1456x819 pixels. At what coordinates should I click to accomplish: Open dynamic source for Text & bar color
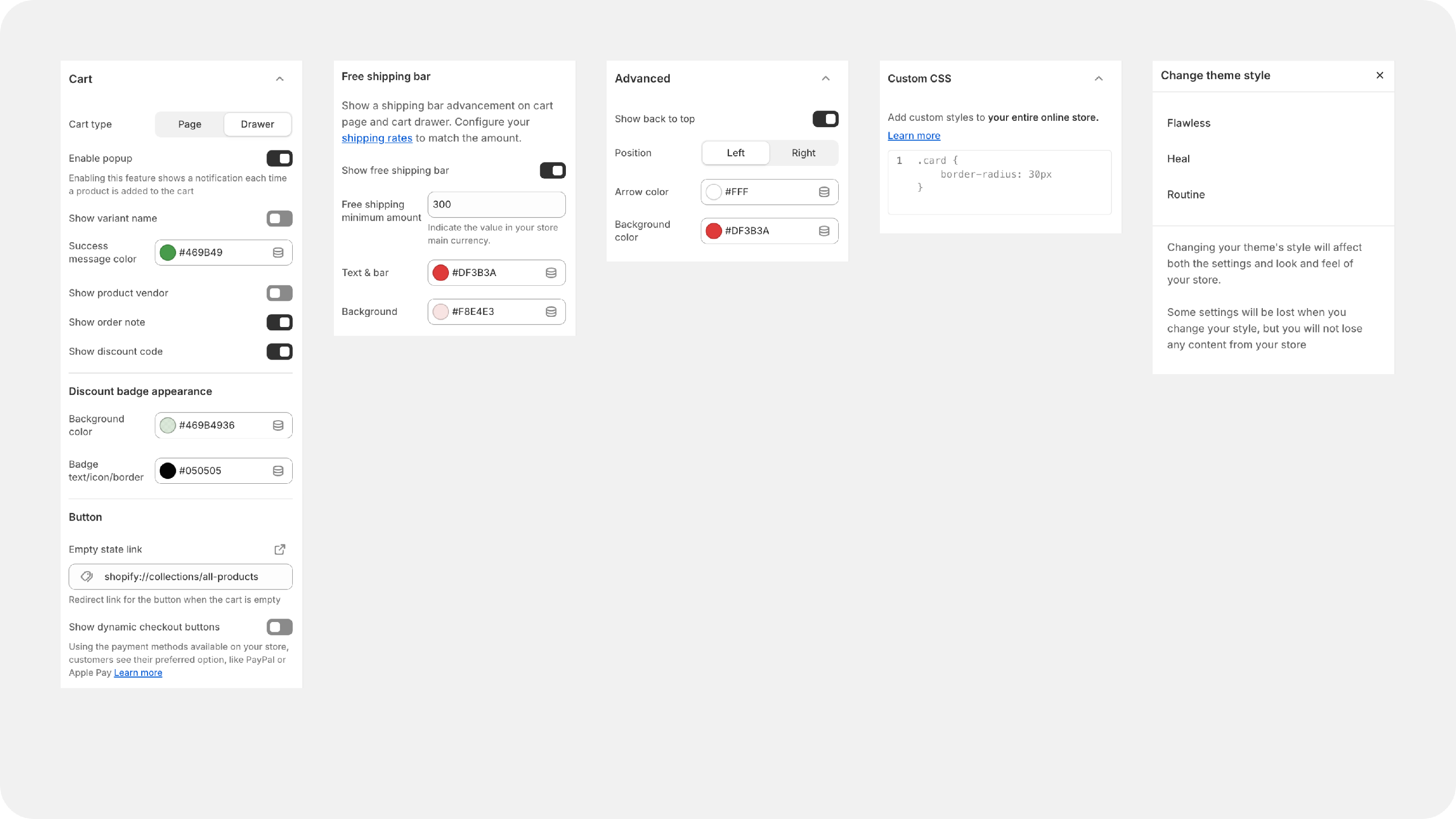(551, 273)
